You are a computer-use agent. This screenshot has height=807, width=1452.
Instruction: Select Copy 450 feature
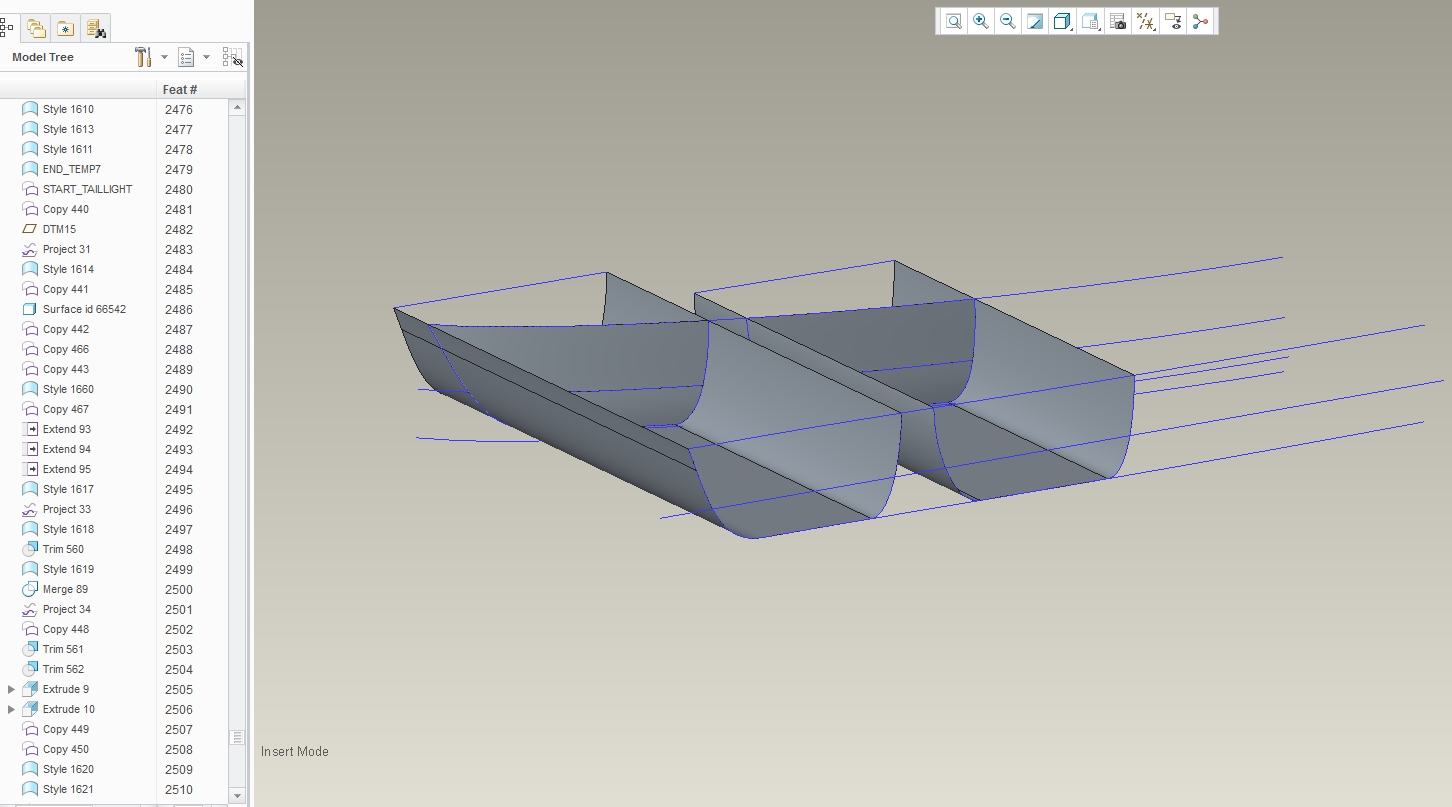tap(66, 749)
